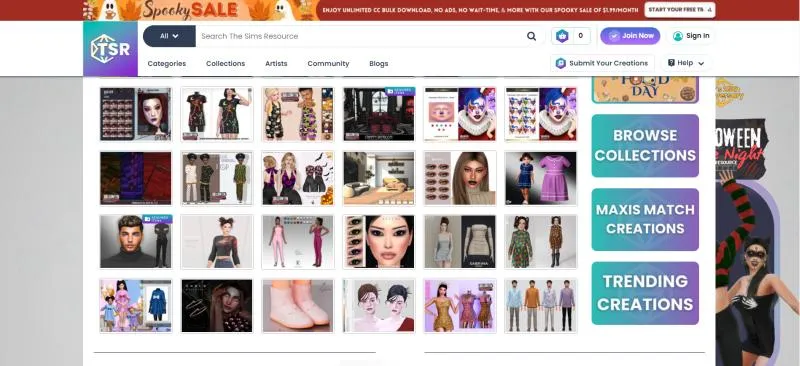
Task: Open the Blogs menu item
Action: tap(379, 63)
